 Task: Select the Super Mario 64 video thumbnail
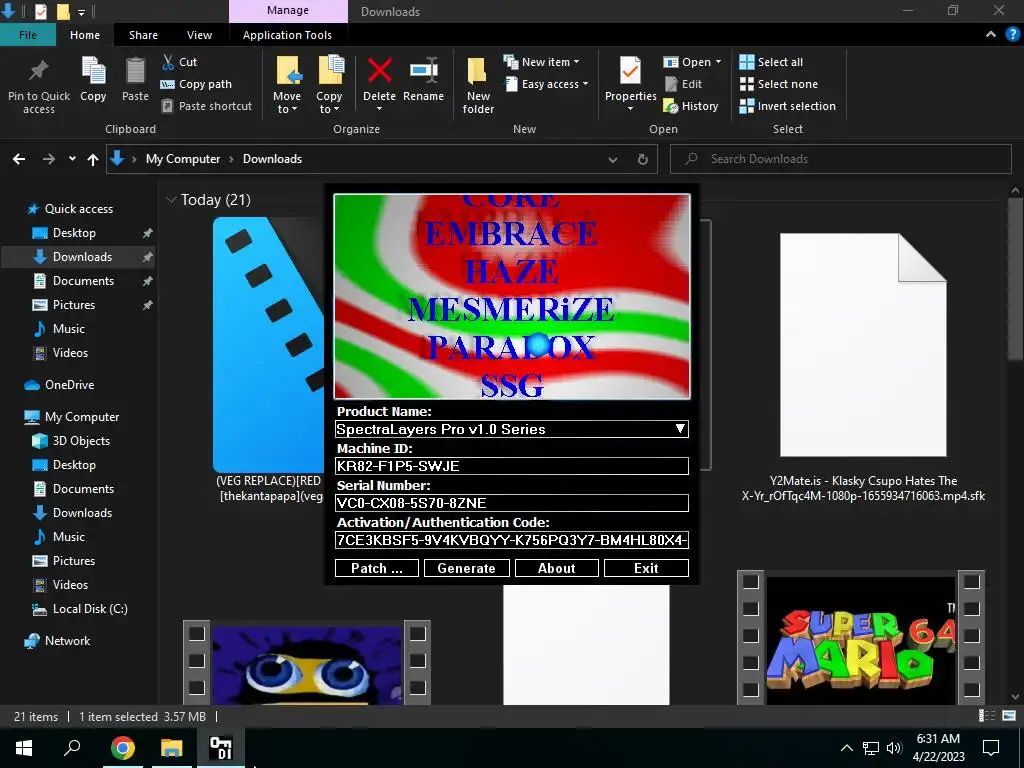click(861, 637)
